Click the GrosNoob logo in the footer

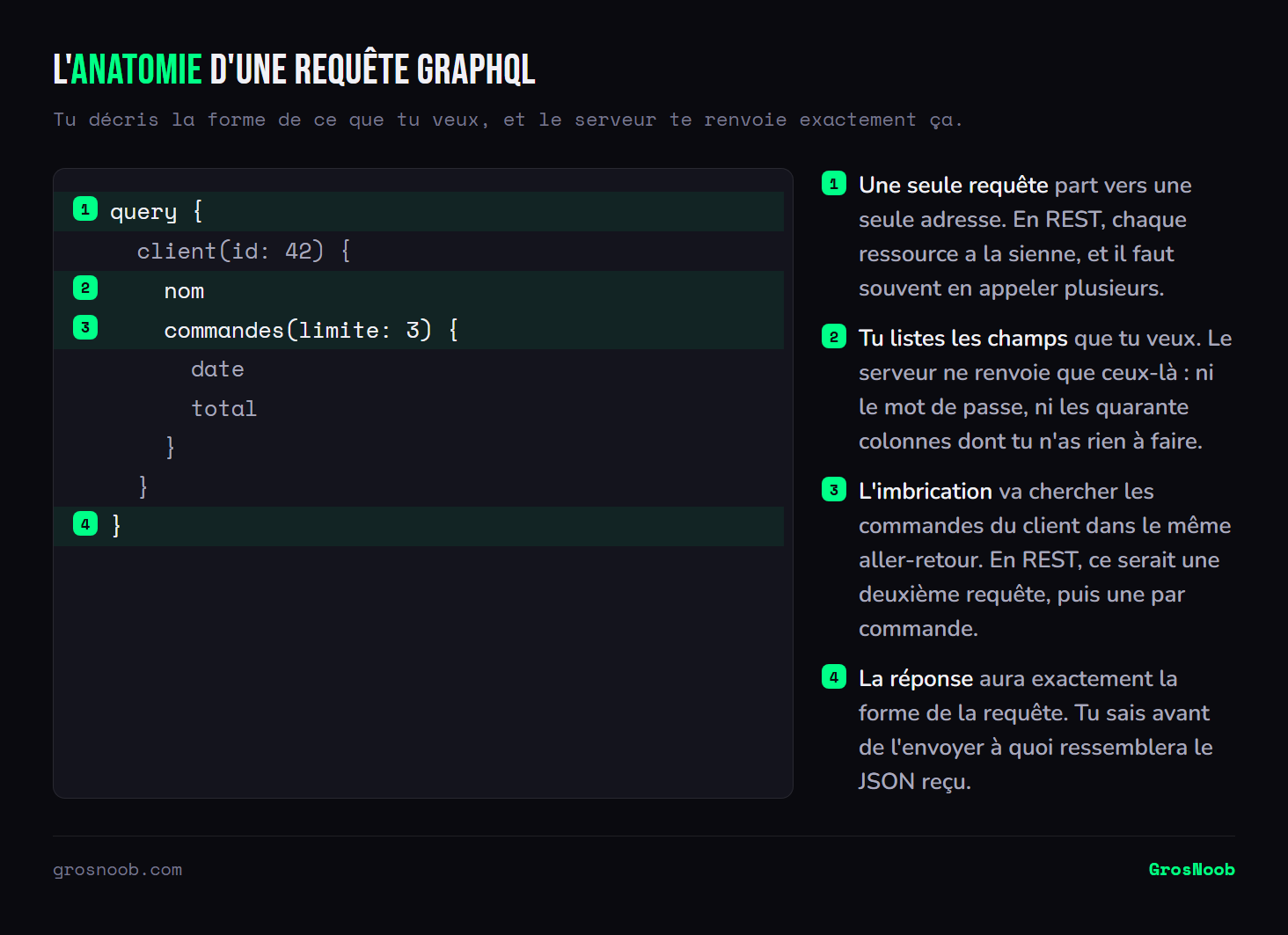click(x=1191, y=870)
